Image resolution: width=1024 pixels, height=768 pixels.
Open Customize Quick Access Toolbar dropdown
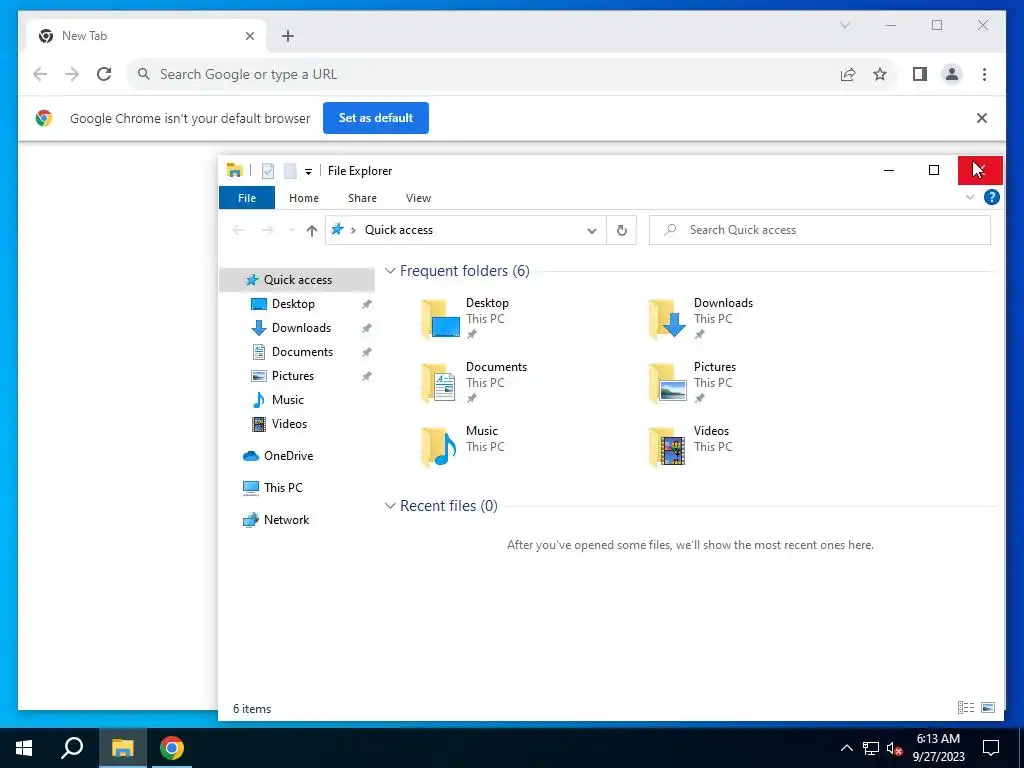click(x=308, y=172)
